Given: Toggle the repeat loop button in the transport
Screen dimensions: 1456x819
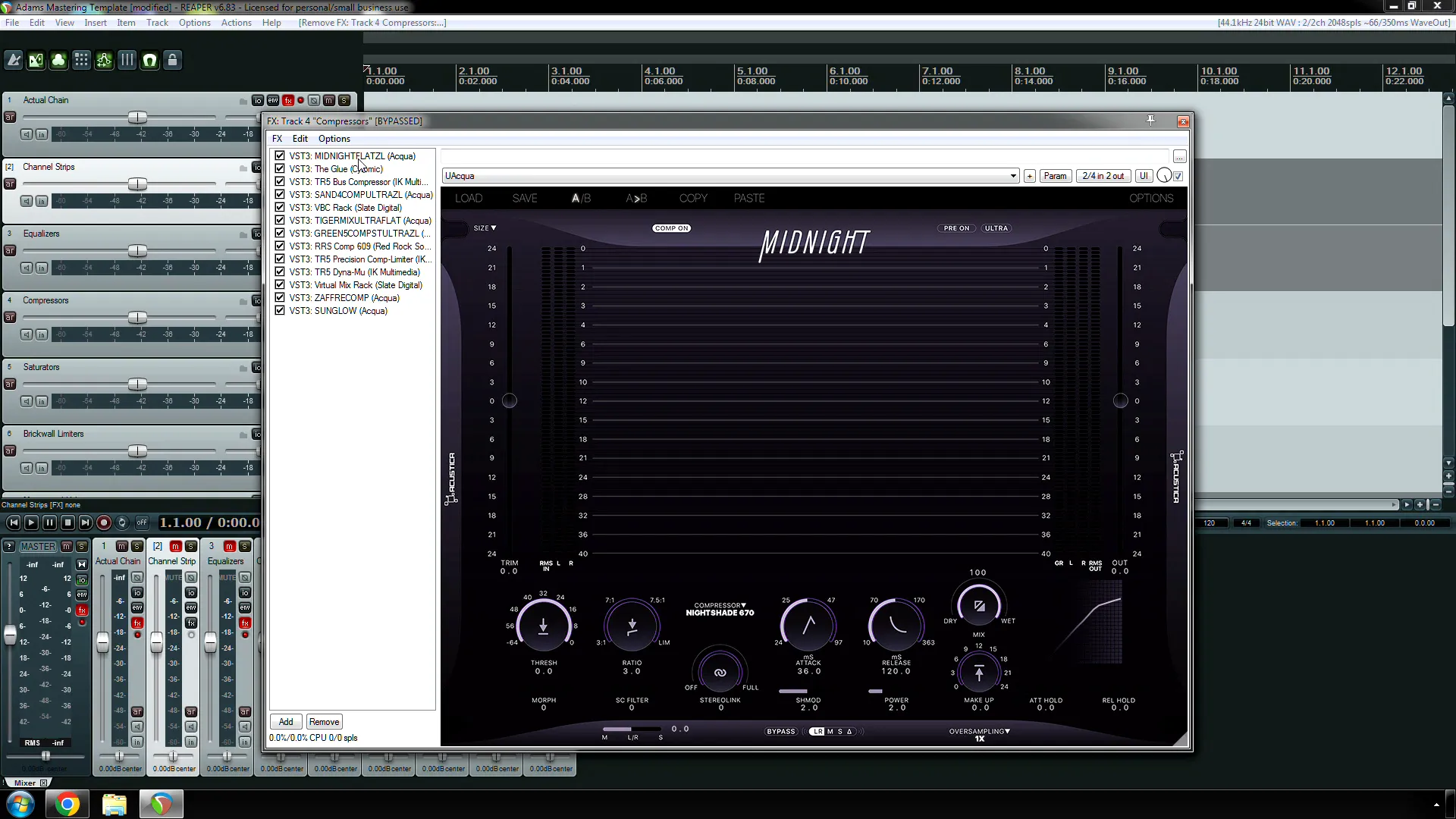Looking at the screenshot, I should (122, 522).
